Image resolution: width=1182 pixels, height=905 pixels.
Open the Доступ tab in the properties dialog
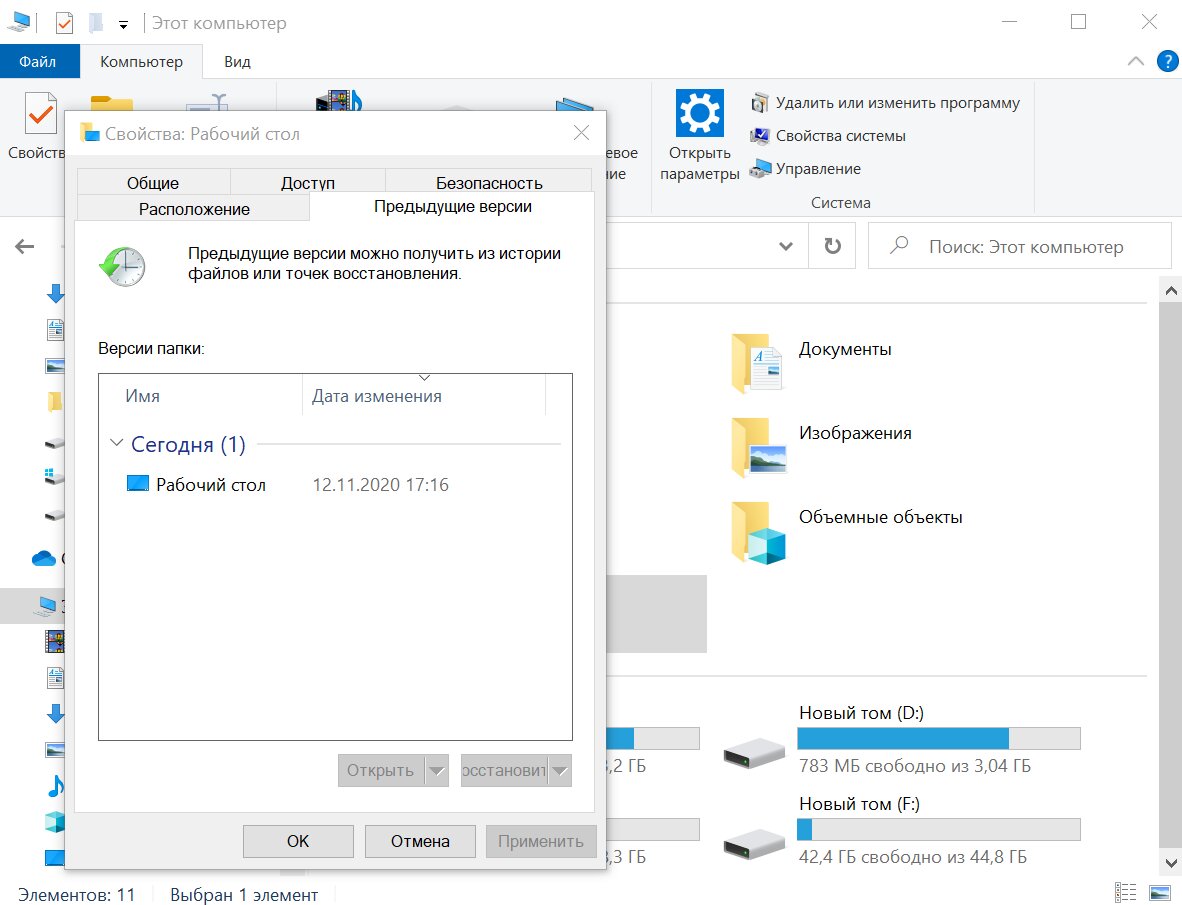click(308, 182)
